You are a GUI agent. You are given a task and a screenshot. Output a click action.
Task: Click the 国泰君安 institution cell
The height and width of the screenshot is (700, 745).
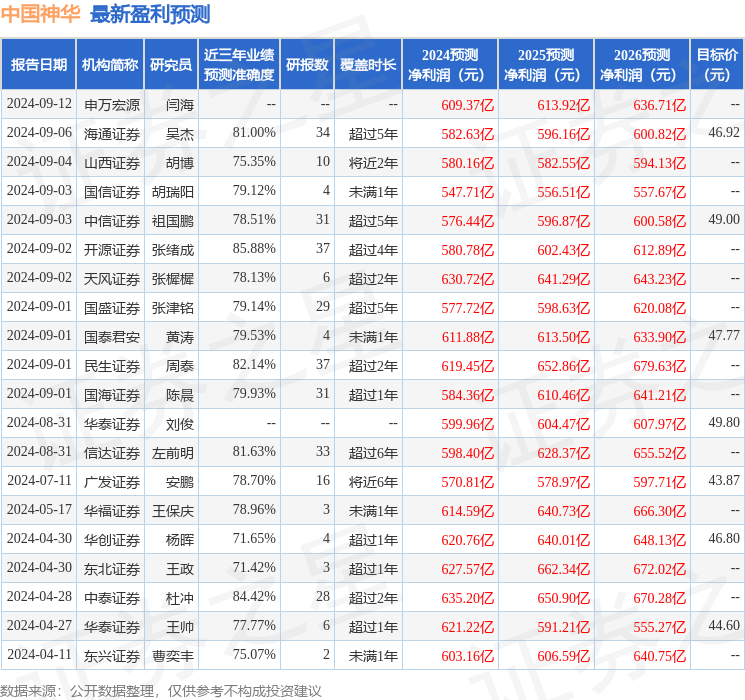[112, 336]
